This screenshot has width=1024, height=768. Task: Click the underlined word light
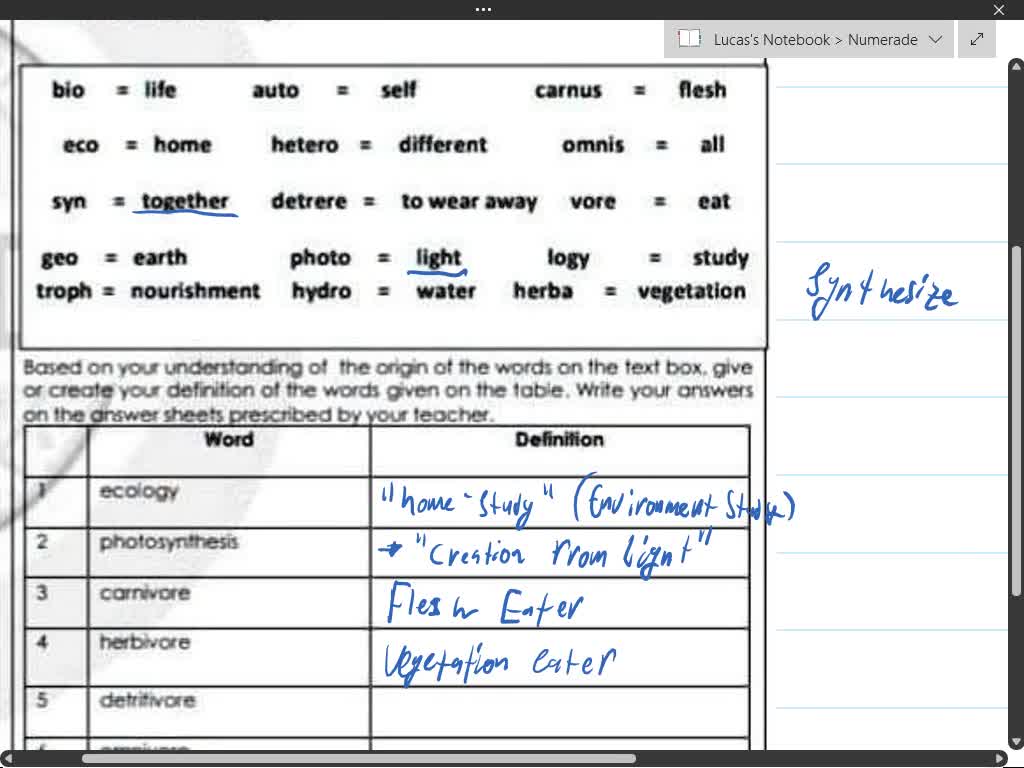coord(437,257)
